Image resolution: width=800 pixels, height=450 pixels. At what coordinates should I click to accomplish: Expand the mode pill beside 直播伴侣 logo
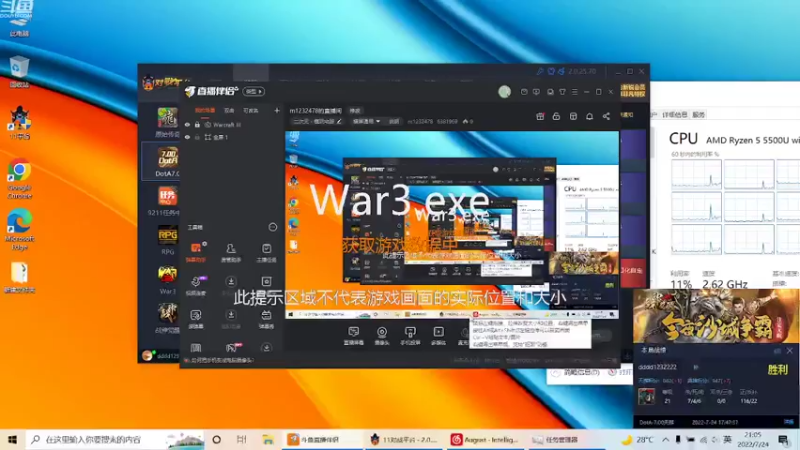pos(254,92)
